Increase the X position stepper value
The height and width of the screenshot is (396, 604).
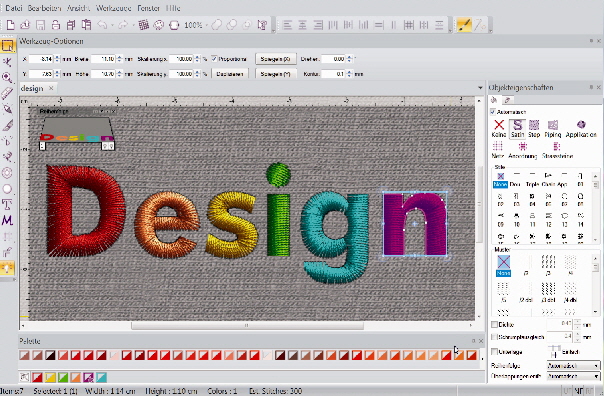(x=57, y=57)
